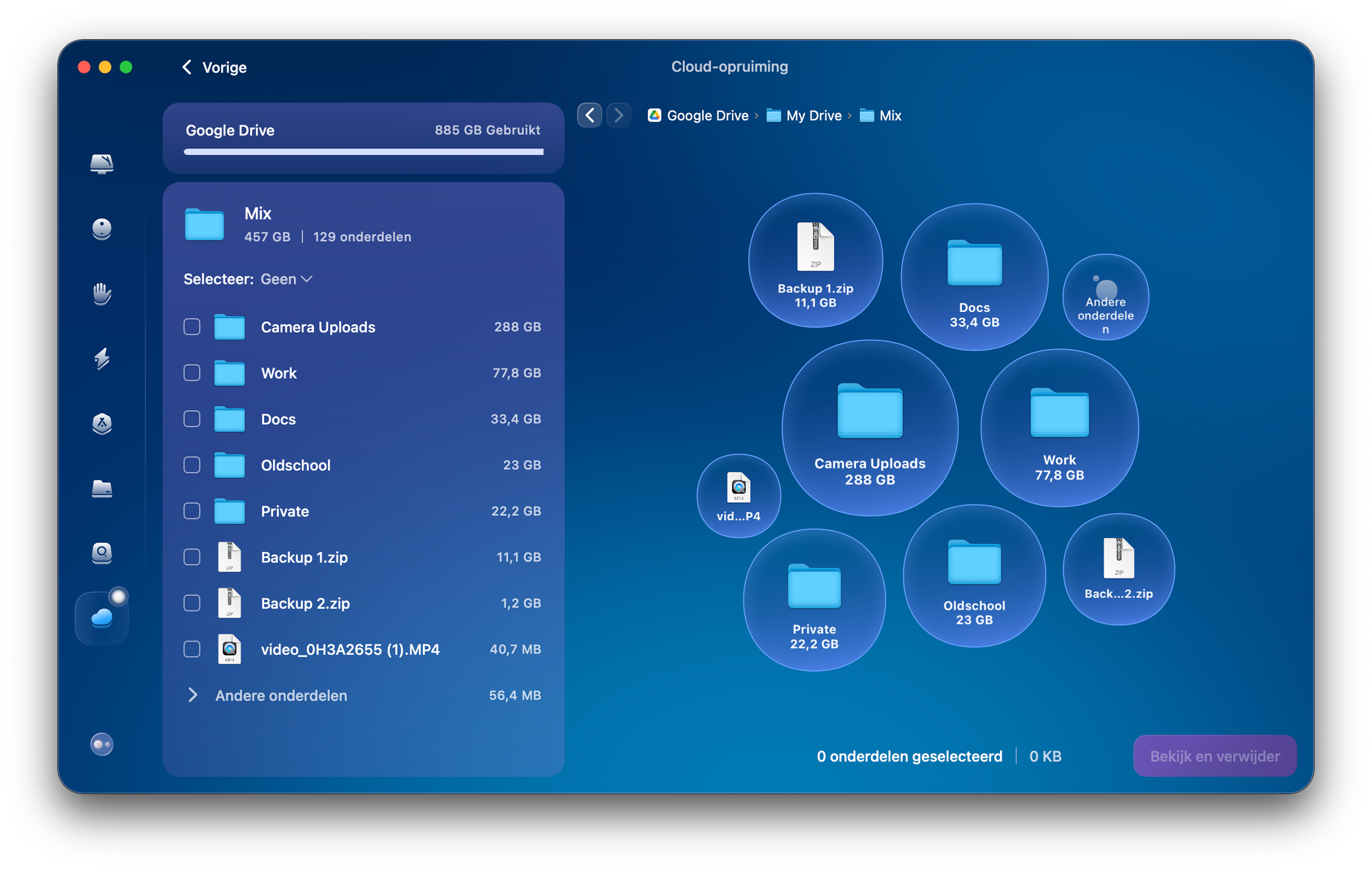This screenshot has width=1372, height=871.
Task: Click the Bekijk en verwijder button
Action: click(1215, 756)
